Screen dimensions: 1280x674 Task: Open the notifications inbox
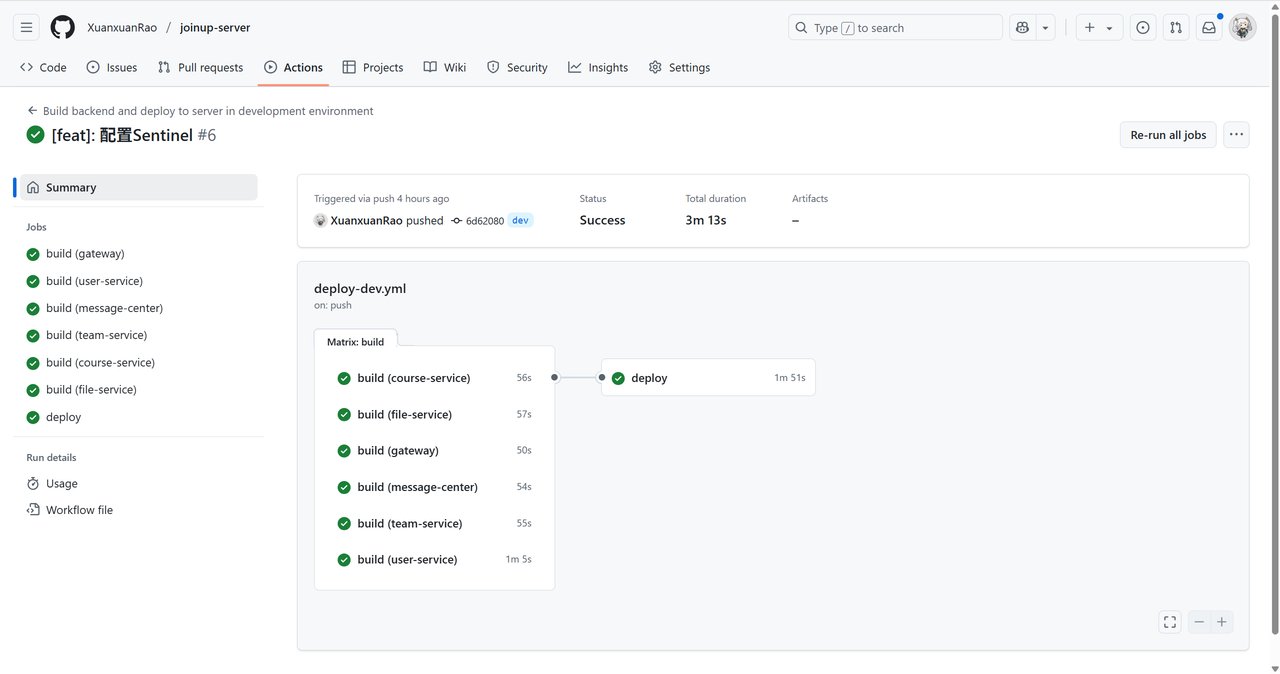click(x=1209, y=28)
